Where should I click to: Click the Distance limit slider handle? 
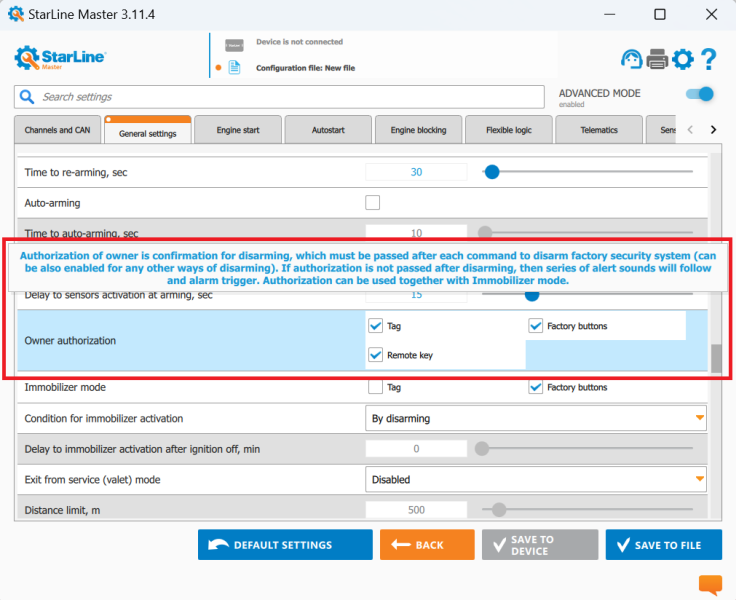click(498, 510)
